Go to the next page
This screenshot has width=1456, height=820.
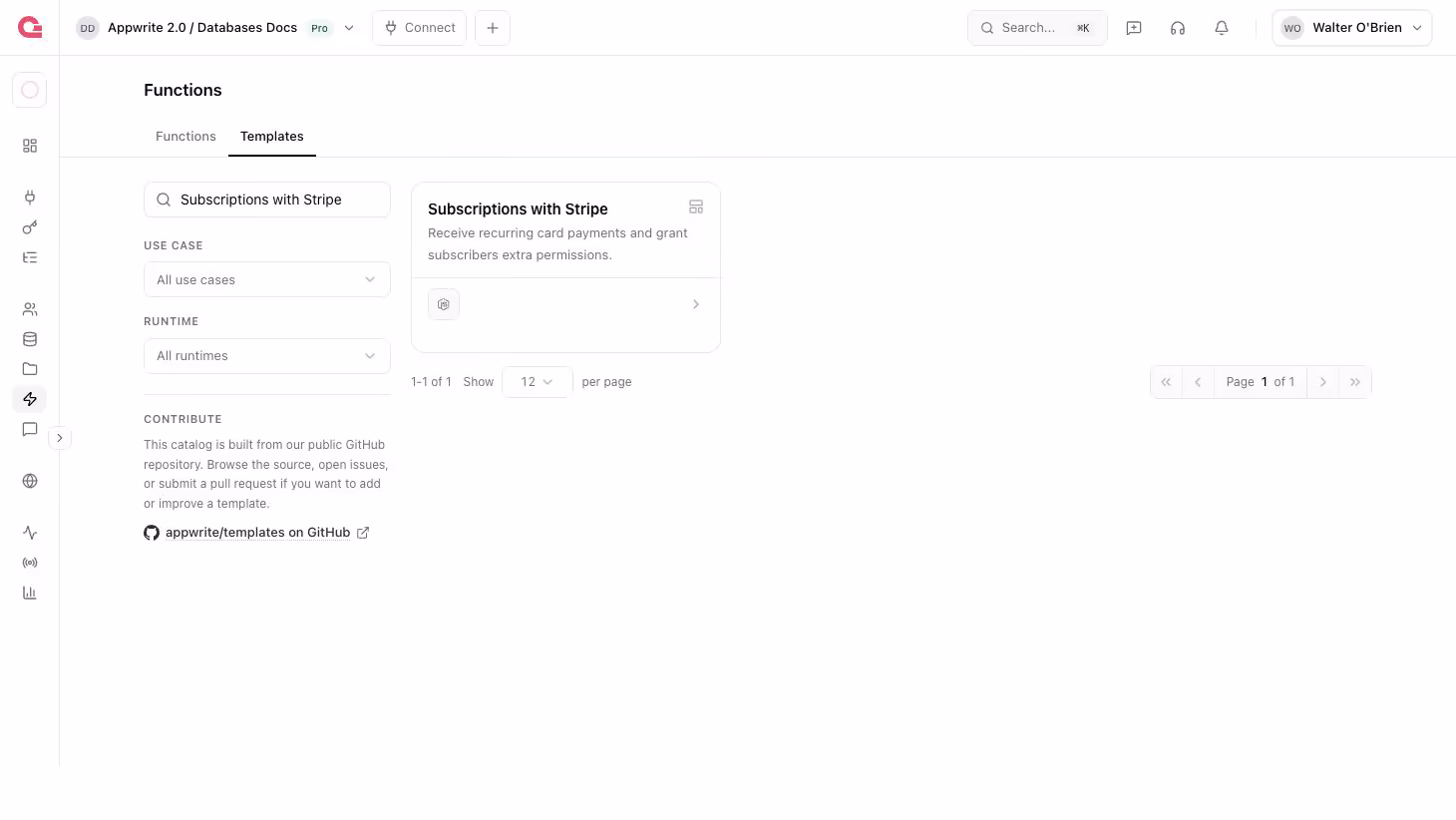tap(1323, 382)
